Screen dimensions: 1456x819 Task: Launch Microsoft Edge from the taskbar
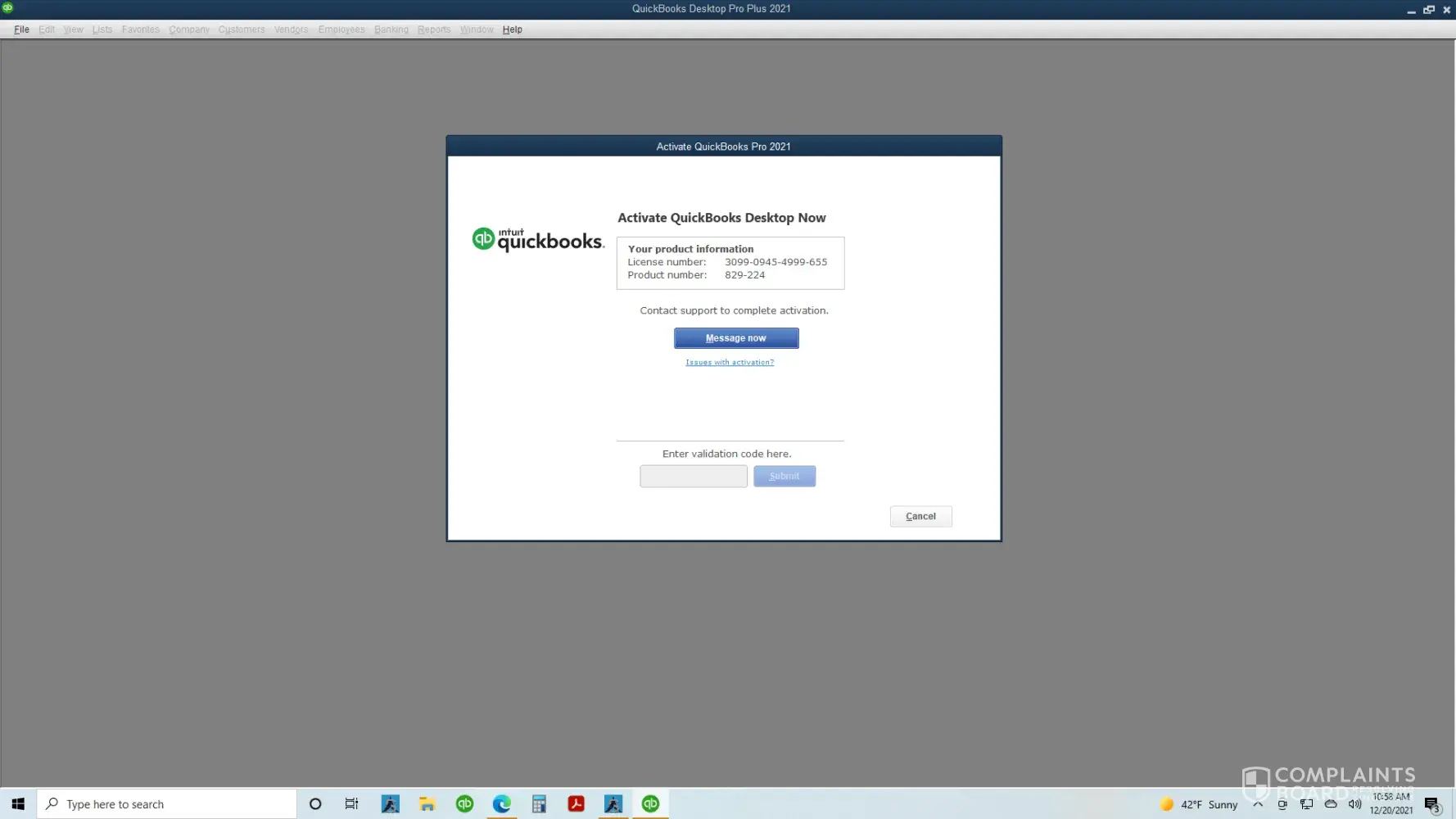point(501,804)
